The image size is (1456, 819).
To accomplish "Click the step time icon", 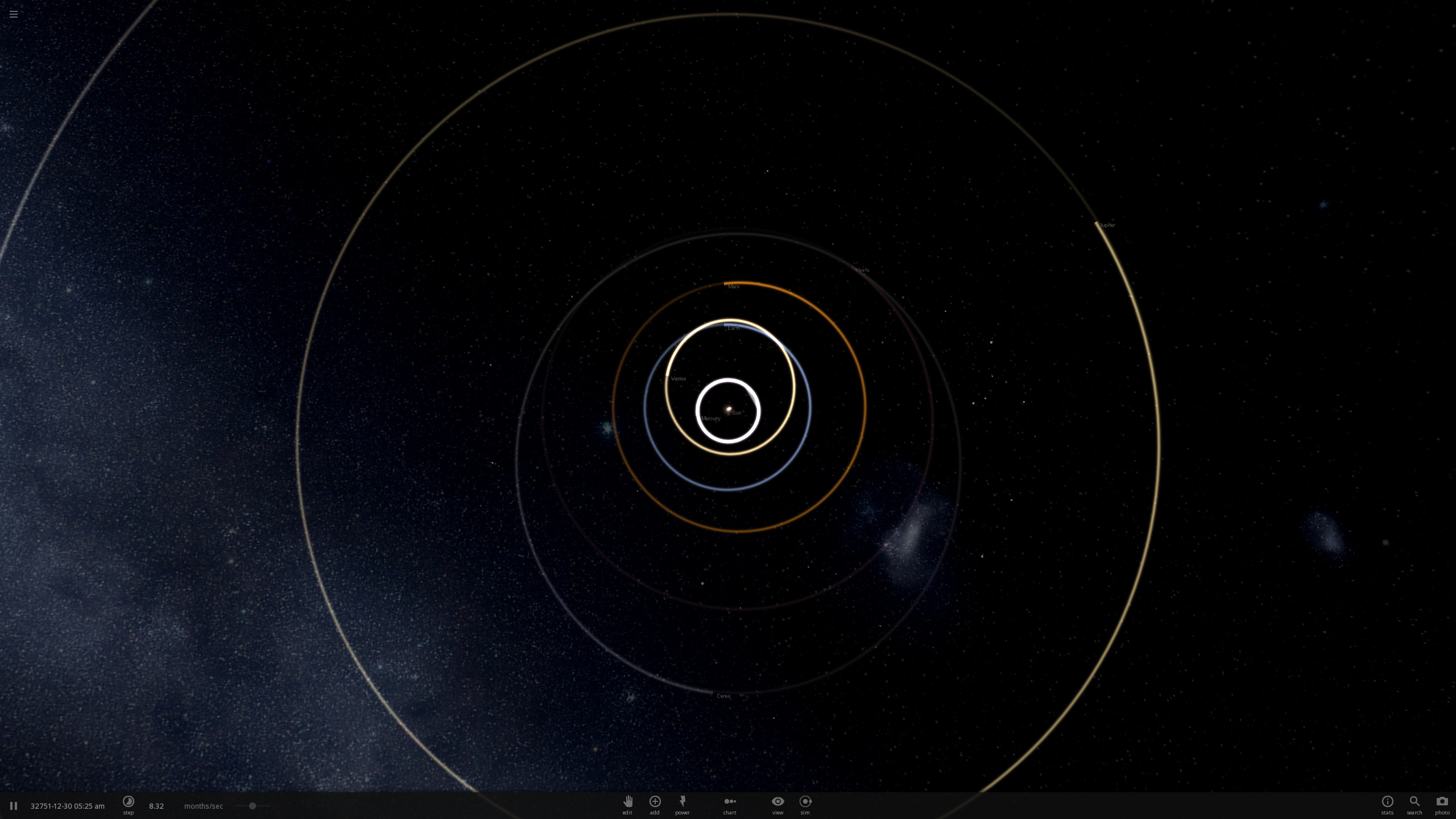I will 129,802.
